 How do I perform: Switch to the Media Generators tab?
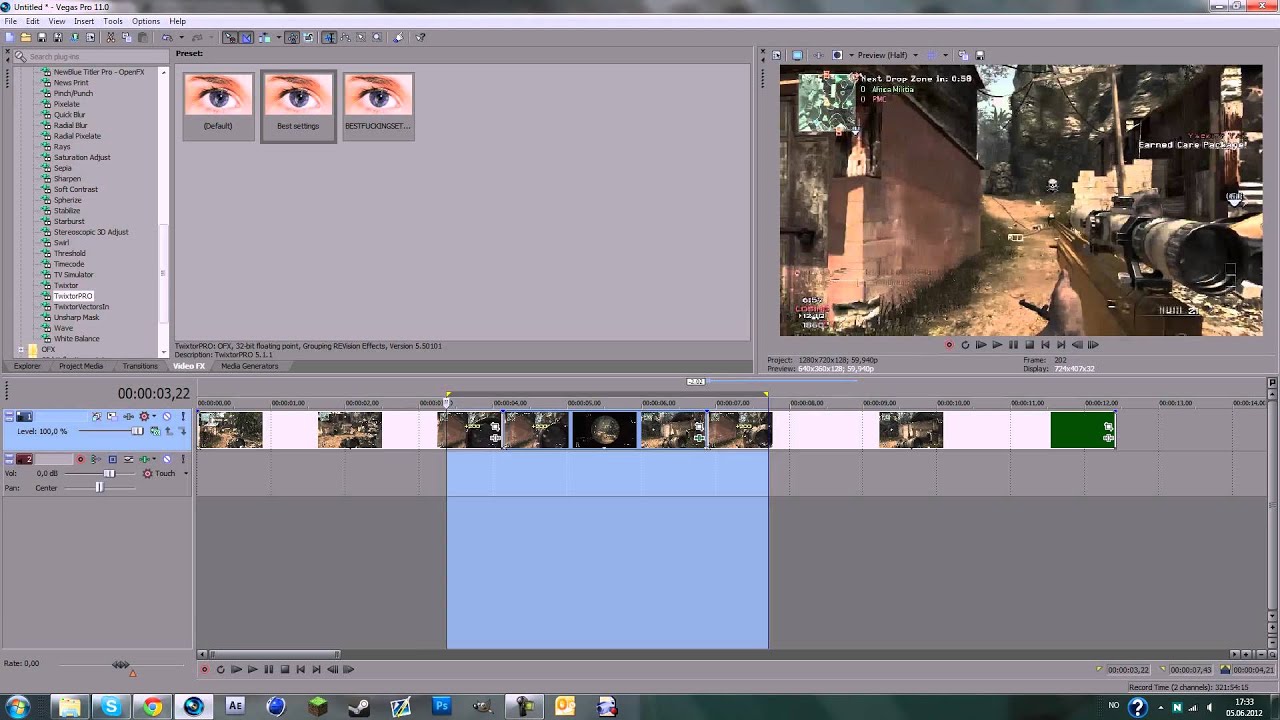[x=249, y=366]
